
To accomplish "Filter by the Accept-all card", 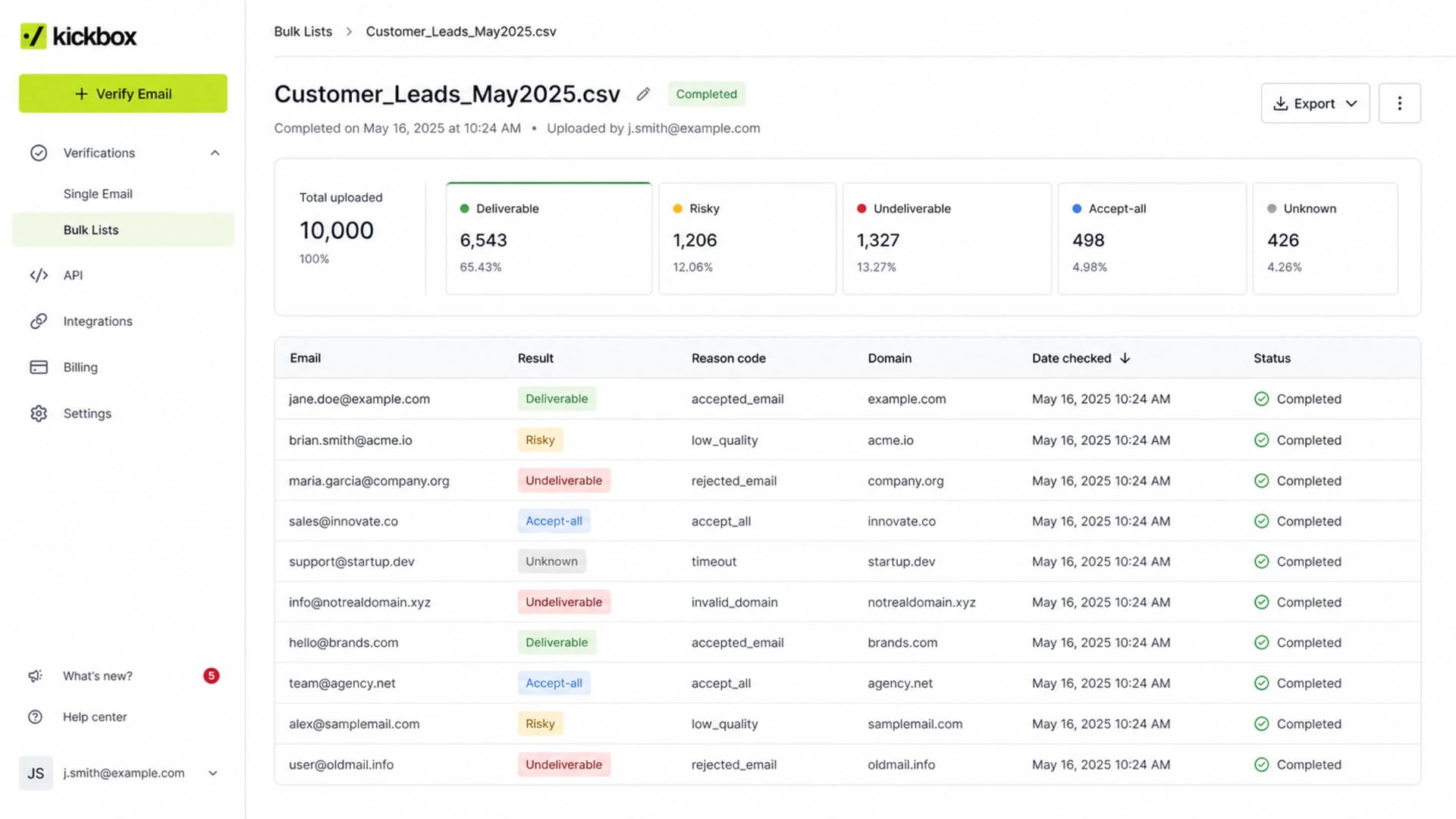I will (1152, 238).
